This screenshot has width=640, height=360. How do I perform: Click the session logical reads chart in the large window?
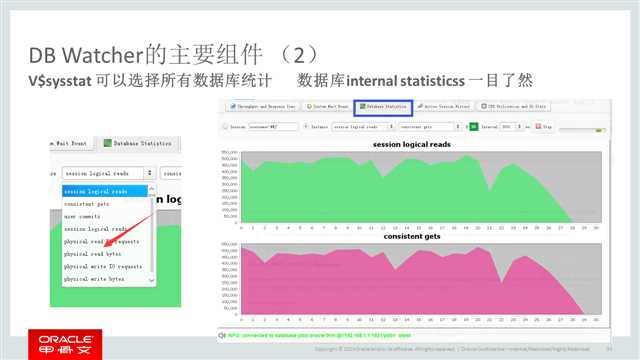(421, 187)
